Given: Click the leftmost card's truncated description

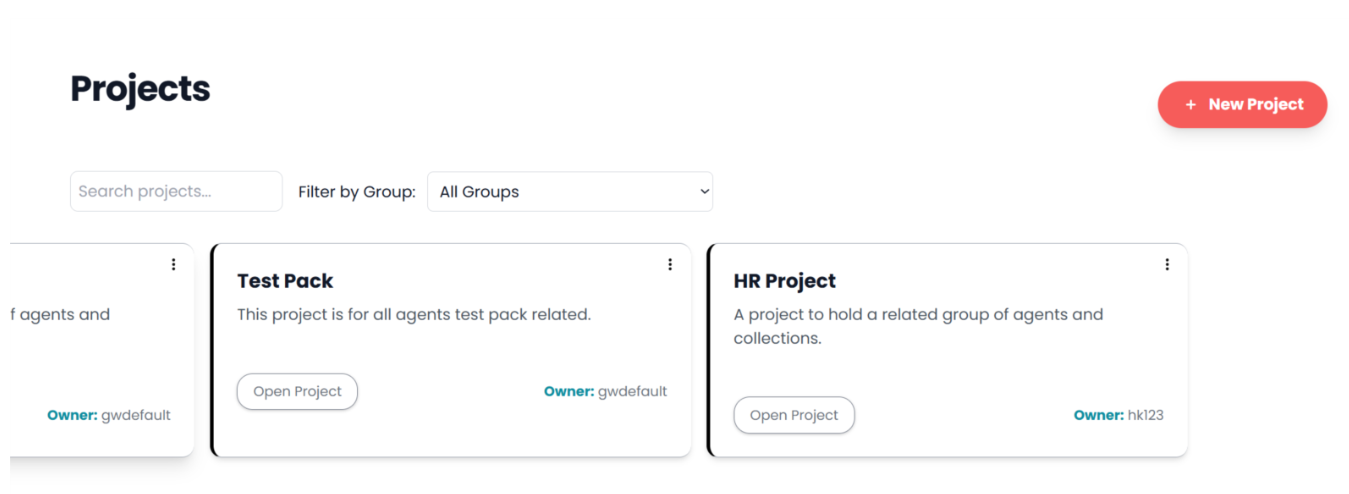Looking at the screenshot, I should click(60, 315).
